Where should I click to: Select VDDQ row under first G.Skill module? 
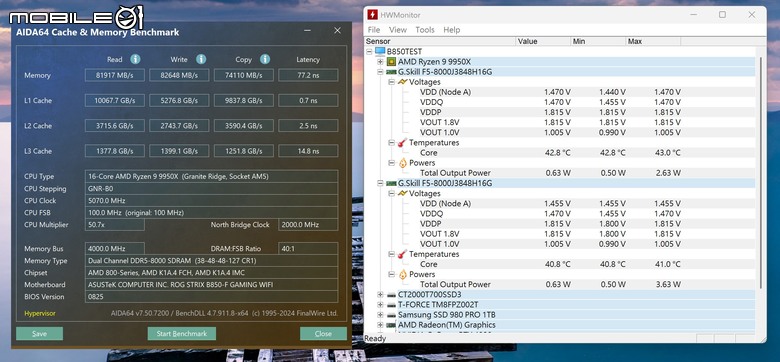(560, 102)
